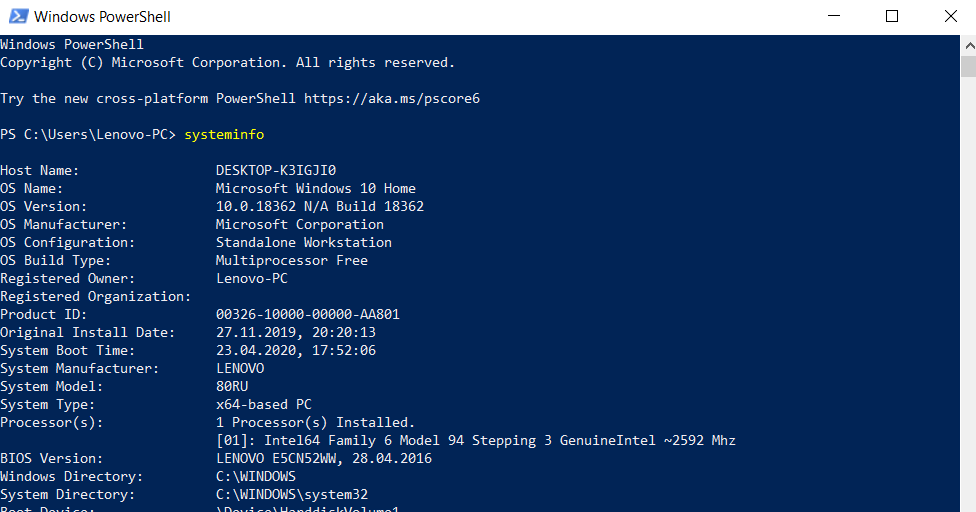Click the https://aka.ms/pscore6 URL
976x512 pixels.
coord(392,98)
